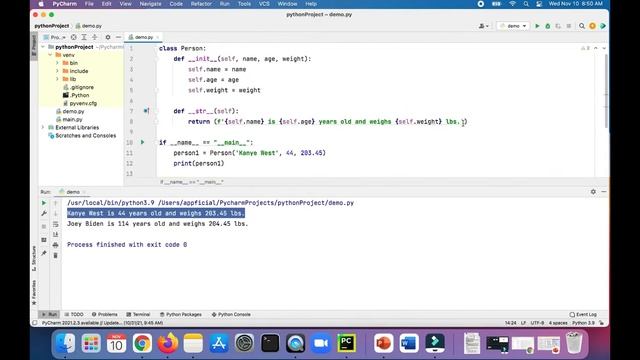Click UTF-8 encoding in status bar
Viewport: 640px width, 360px height.
point(537,323)
